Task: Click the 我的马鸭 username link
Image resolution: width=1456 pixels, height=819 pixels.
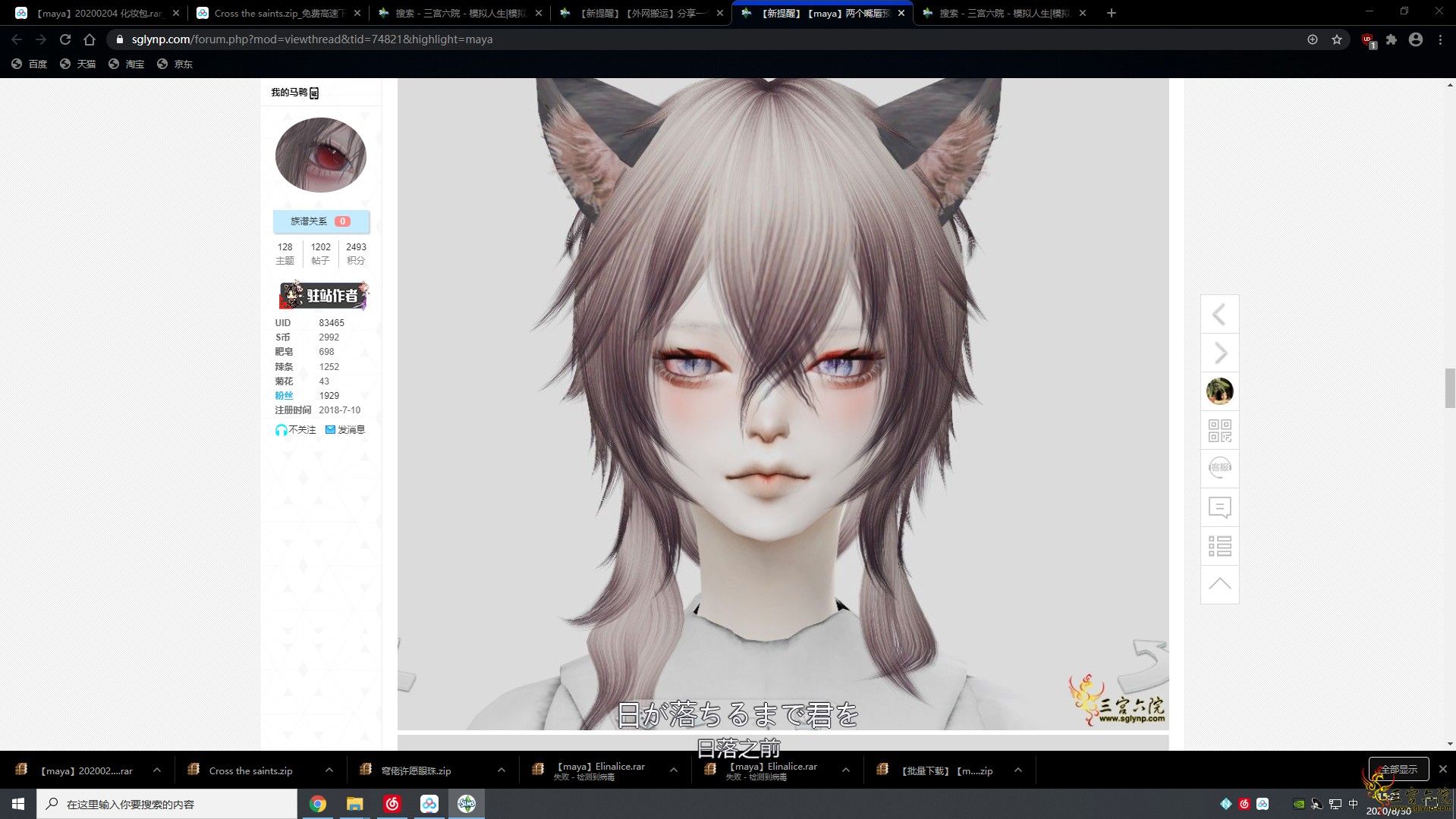Action: 289,93
